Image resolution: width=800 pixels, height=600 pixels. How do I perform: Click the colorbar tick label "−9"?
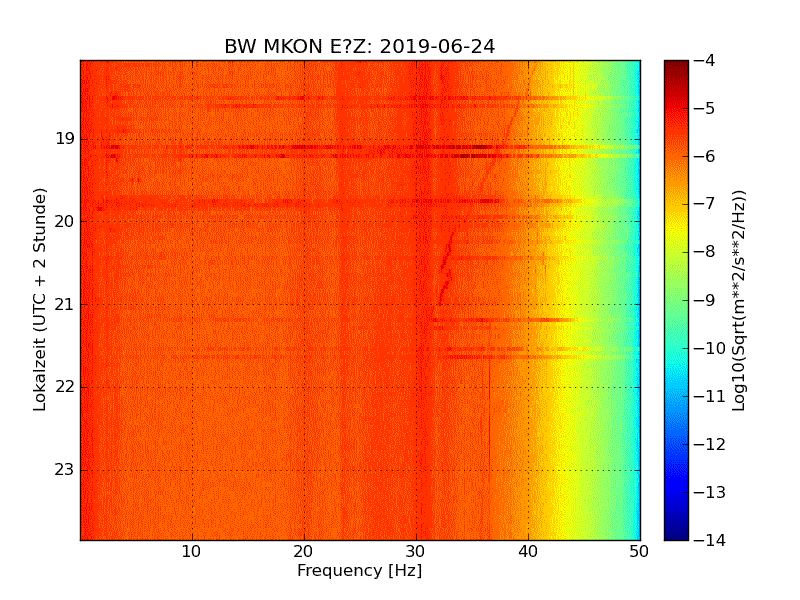705,301
